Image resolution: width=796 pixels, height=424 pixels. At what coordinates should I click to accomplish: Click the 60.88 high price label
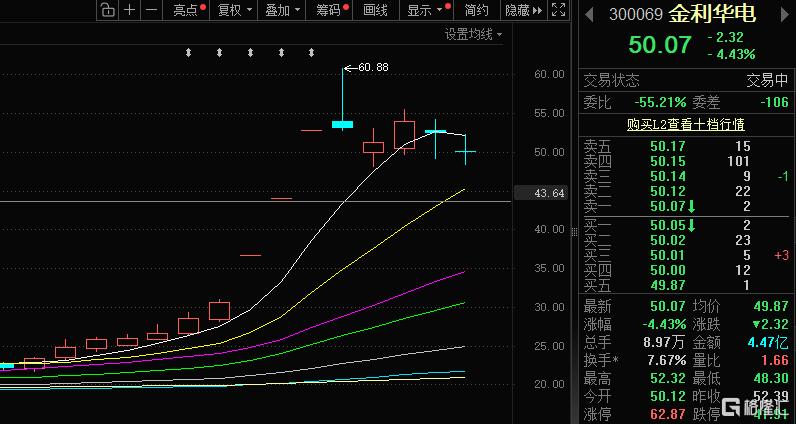coord(373,67)
